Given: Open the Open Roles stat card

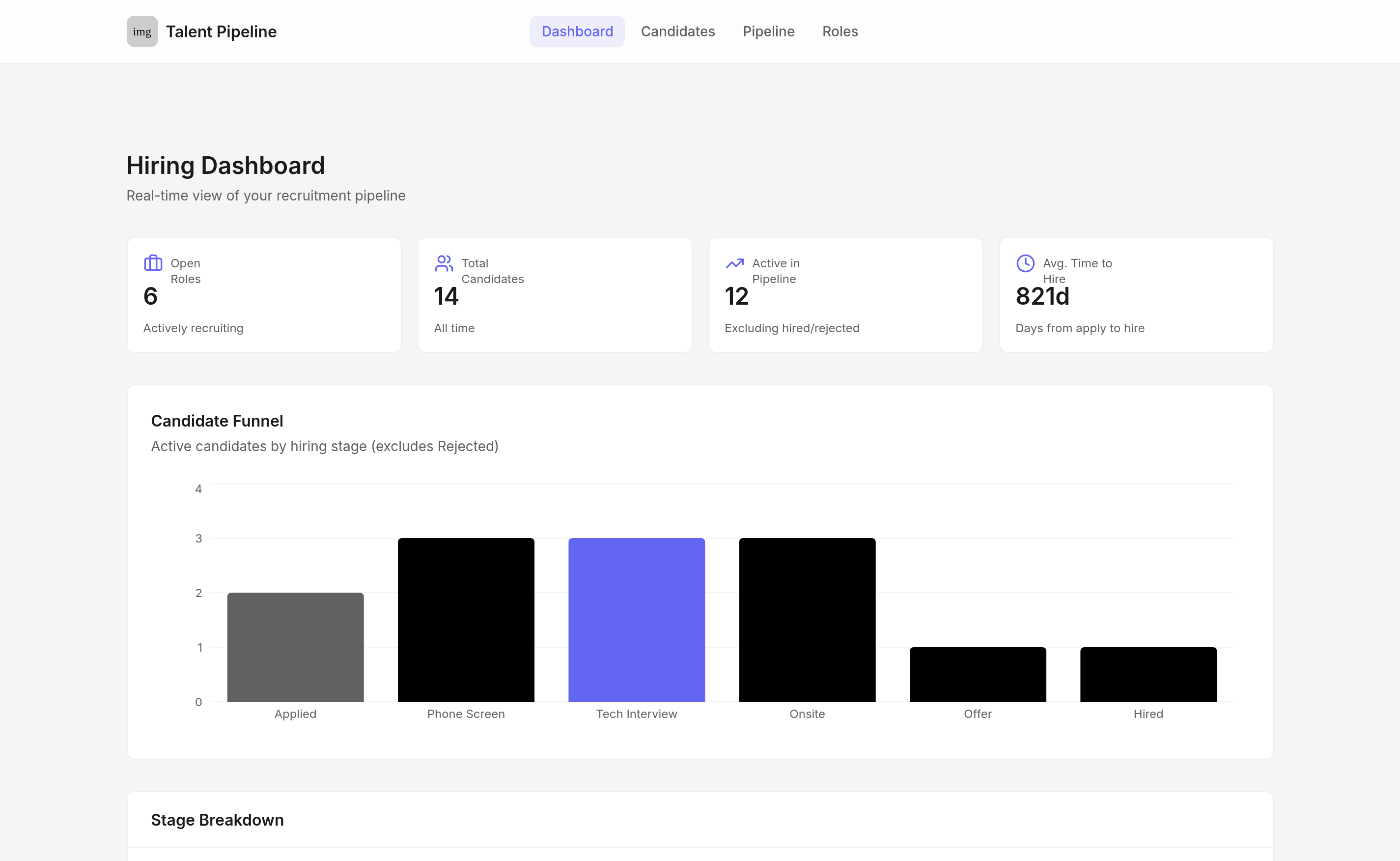Looking at the screenshot, I should pos(264,295).
